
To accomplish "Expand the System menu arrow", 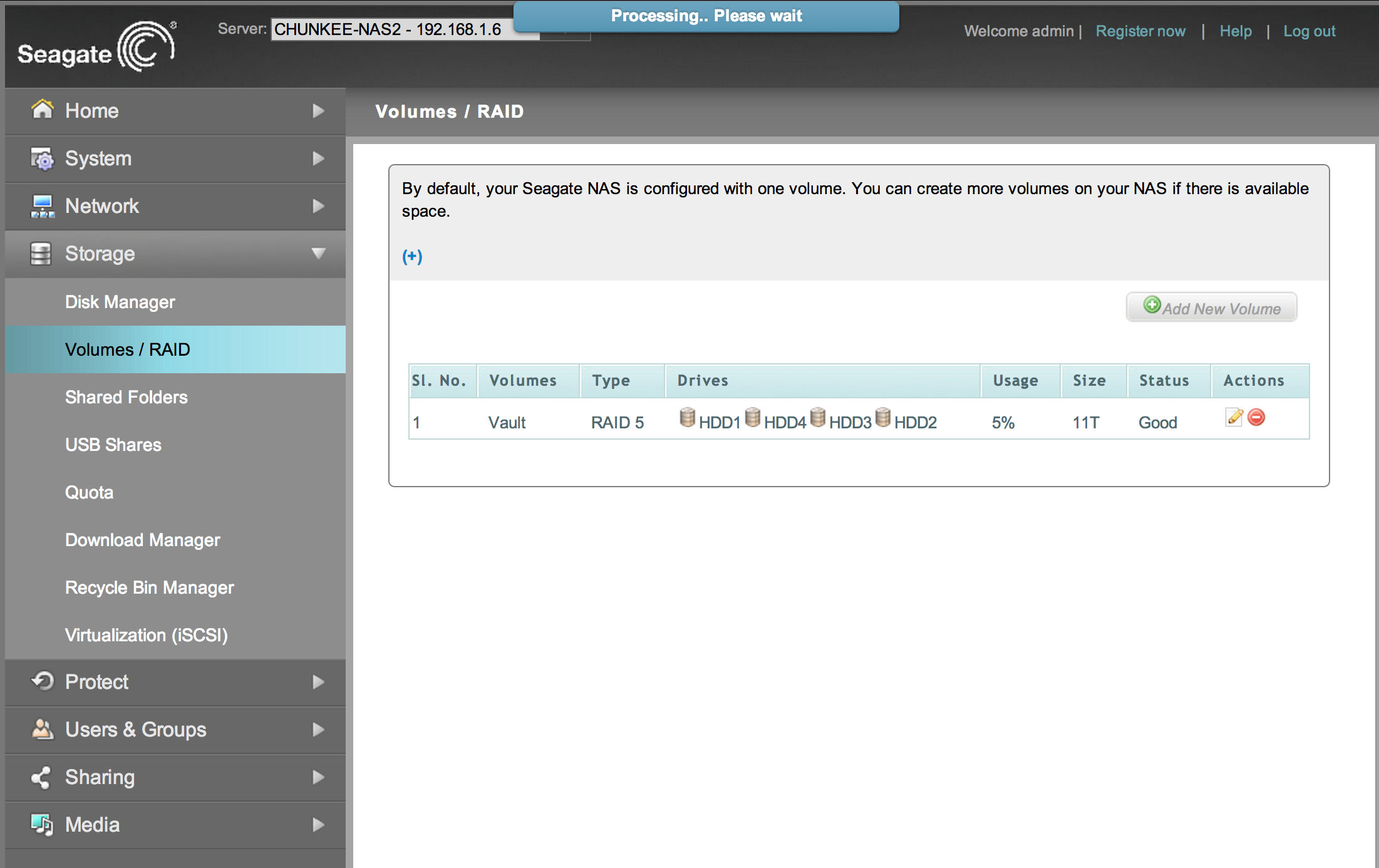I will point(318,158).
